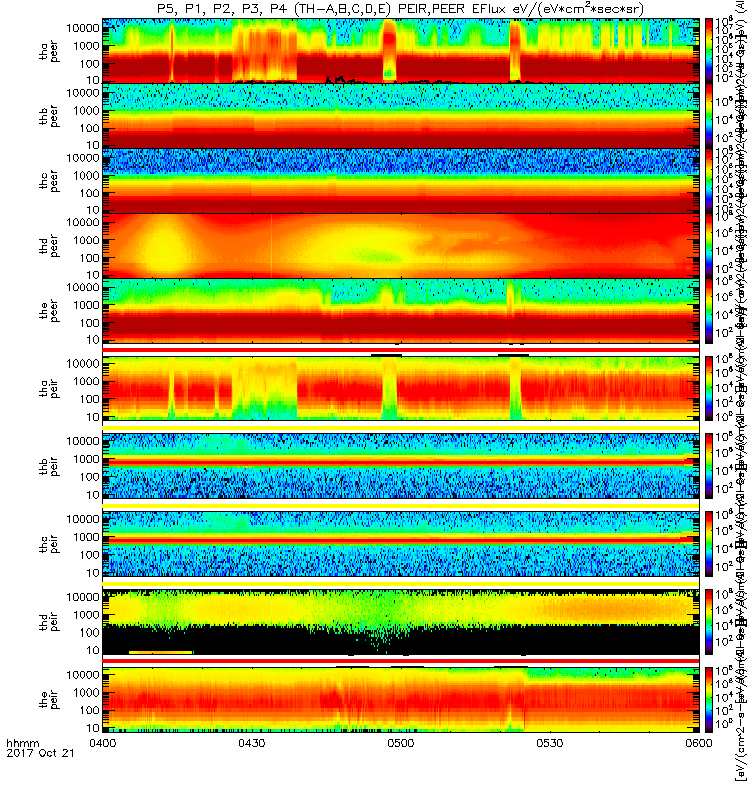This screenshot has height=800, width=750.
Task: Click the color bar beside tha peer panel
Action: (x=709, y=51)
